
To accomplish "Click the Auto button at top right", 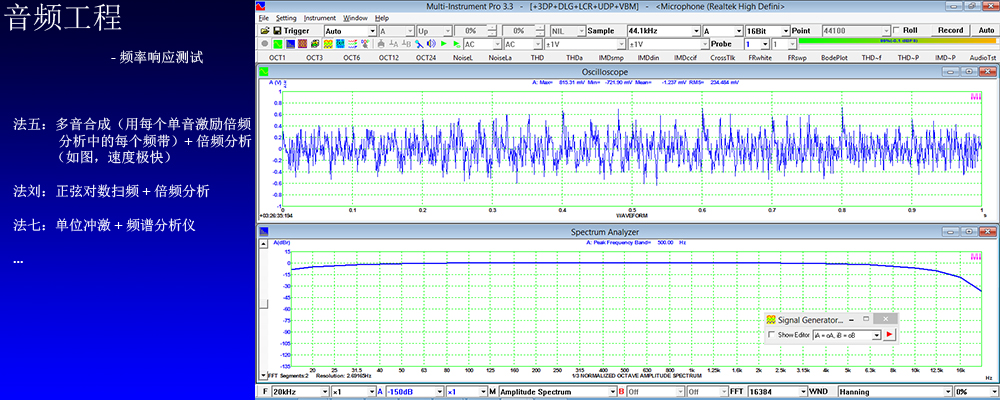I will pyautogui.click(x=985, y=31).
